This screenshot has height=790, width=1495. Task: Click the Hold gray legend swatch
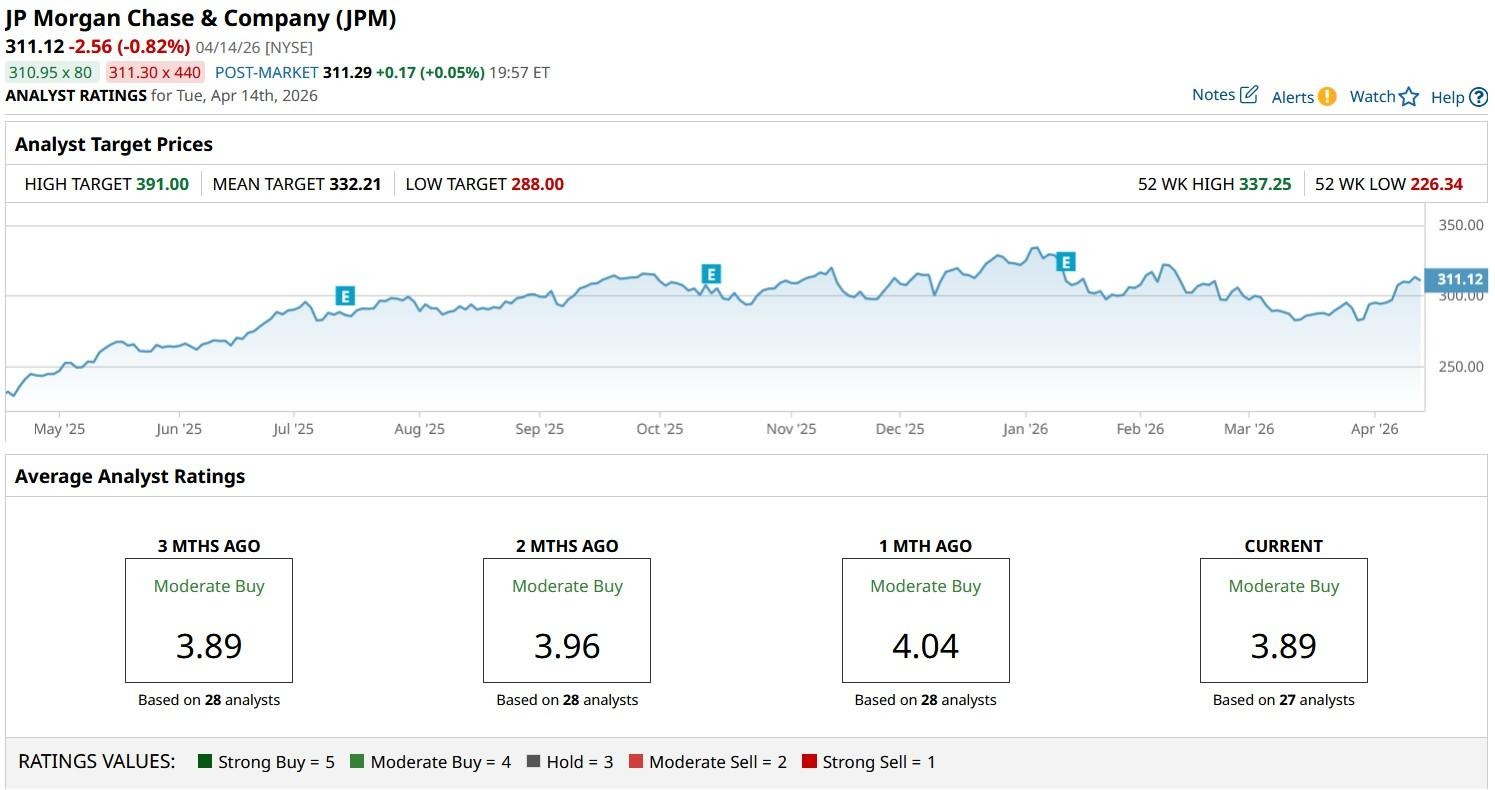(x=533, y=762)
